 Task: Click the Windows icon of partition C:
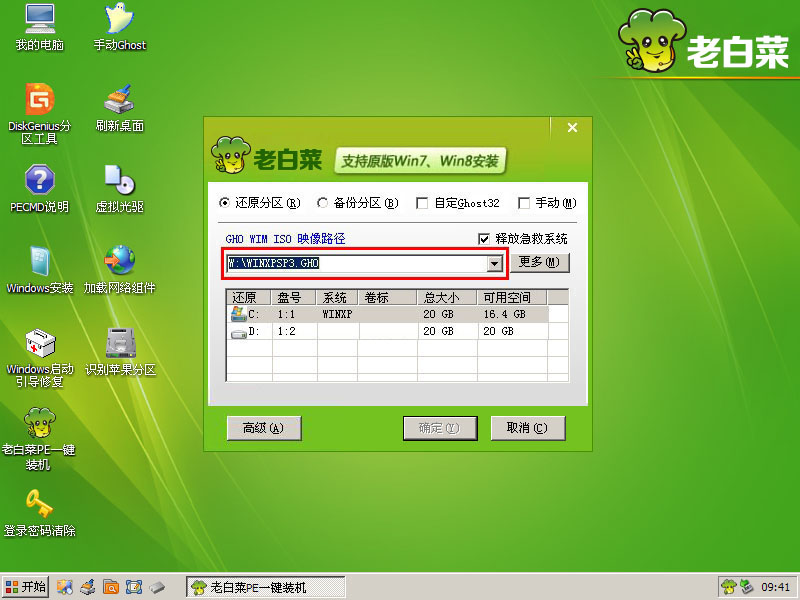pyautogui.click(x=238, y=314)
